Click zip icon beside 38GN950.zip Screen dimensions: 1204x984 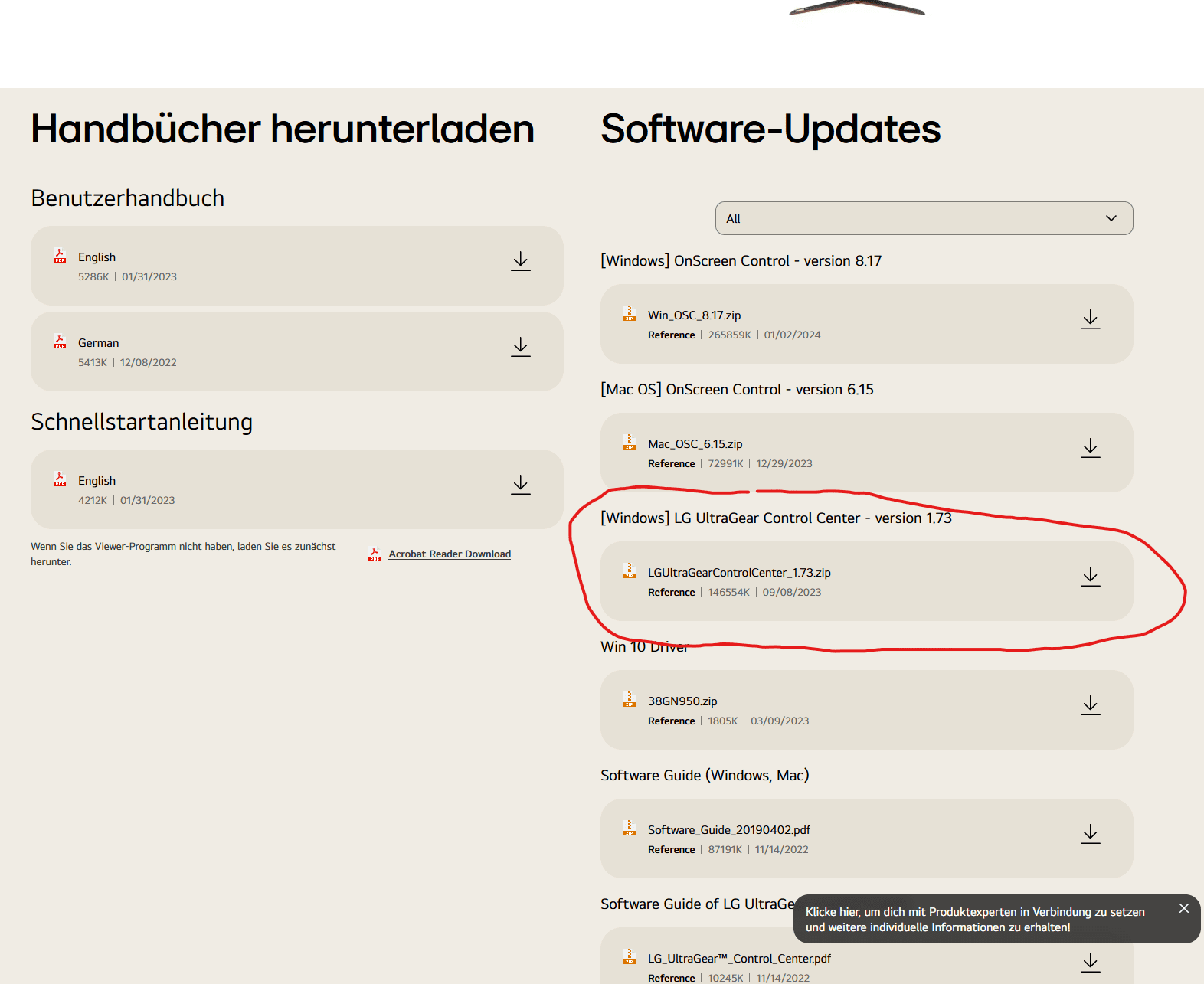click(x=630, y=700)
